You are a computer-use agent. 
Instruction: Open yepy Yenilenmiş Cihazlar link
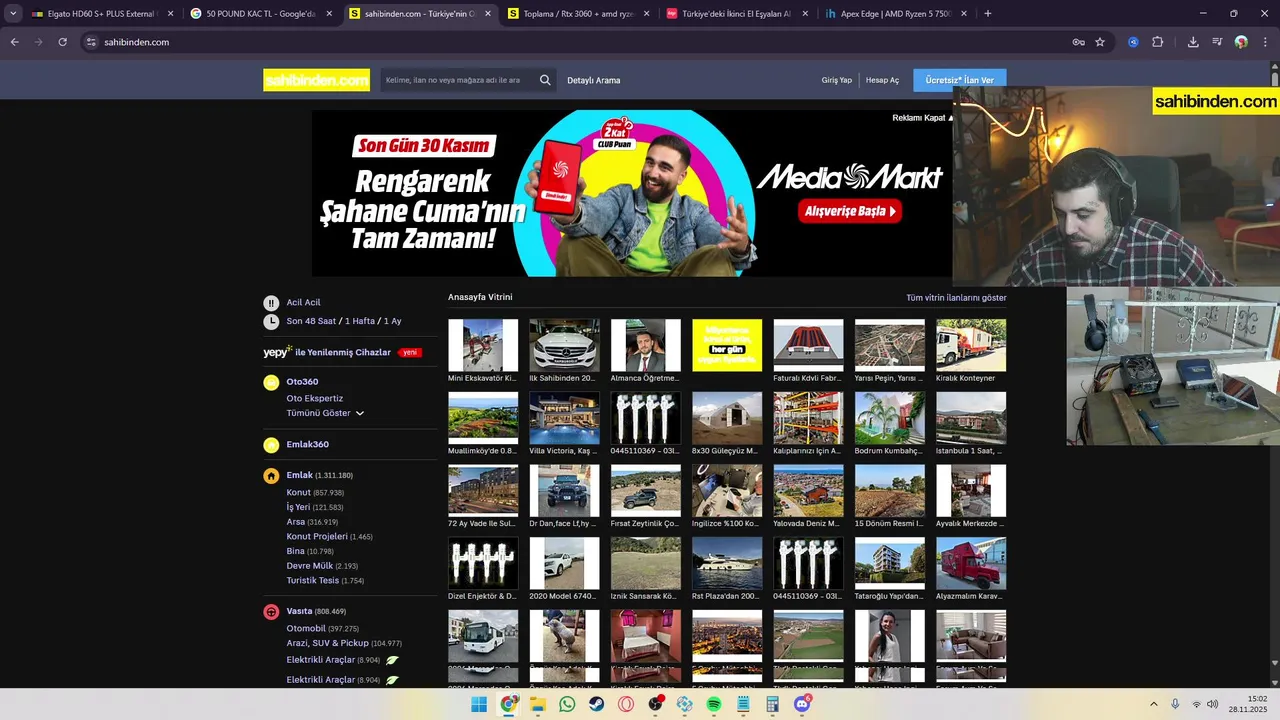click(328, 352)
